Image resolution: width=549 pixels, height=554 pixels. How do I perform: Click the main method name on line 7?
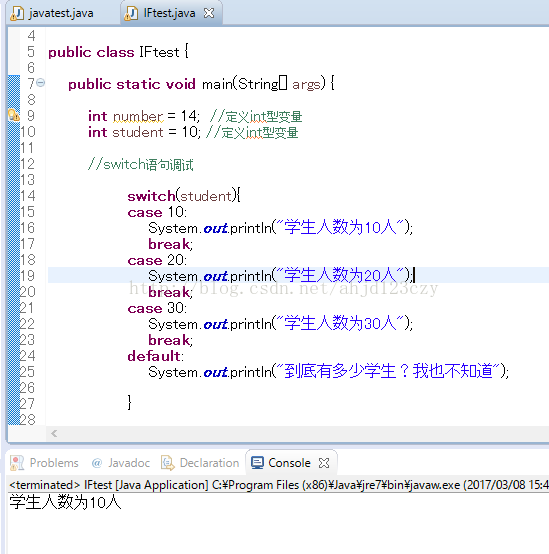pos(217,84)
